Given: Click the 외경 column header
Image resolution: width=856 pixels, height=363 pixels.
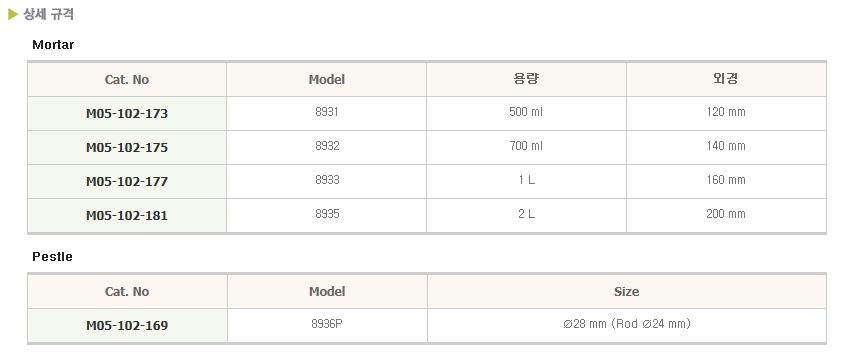Looking at the screenshot, I should click(726, 79).
